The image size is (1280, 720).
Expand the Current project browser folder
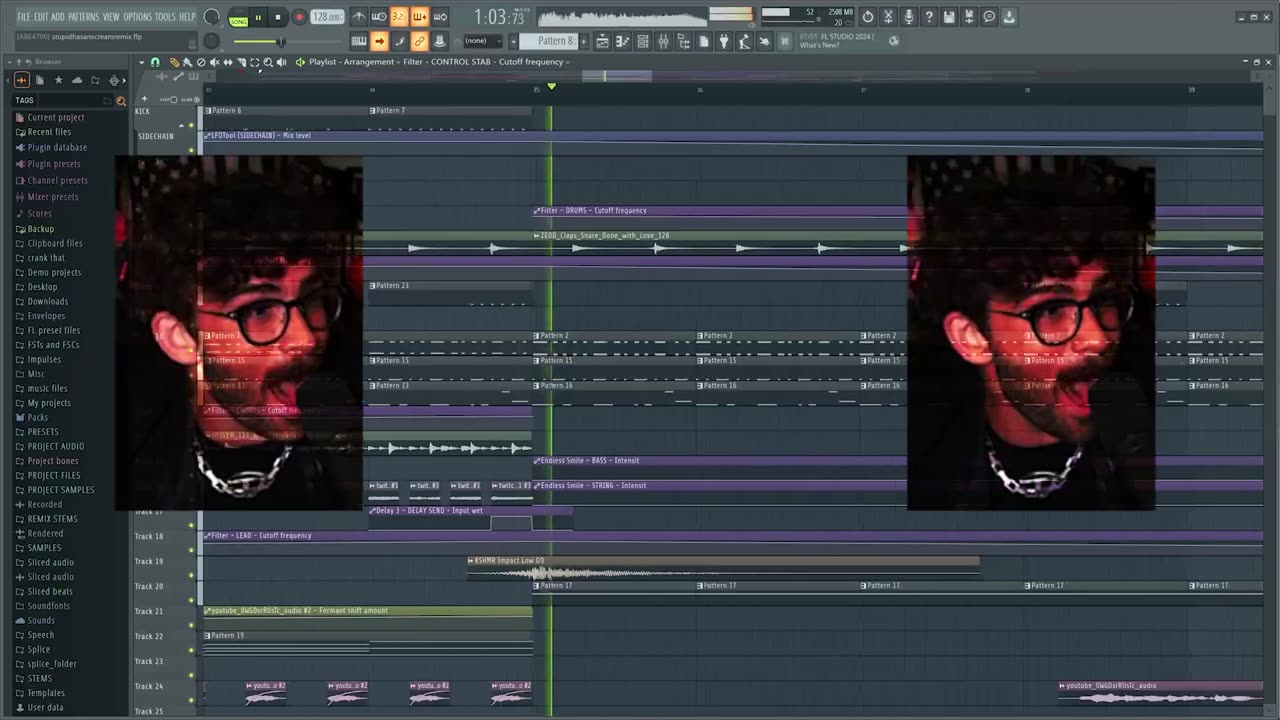click(x=55, y=117)
